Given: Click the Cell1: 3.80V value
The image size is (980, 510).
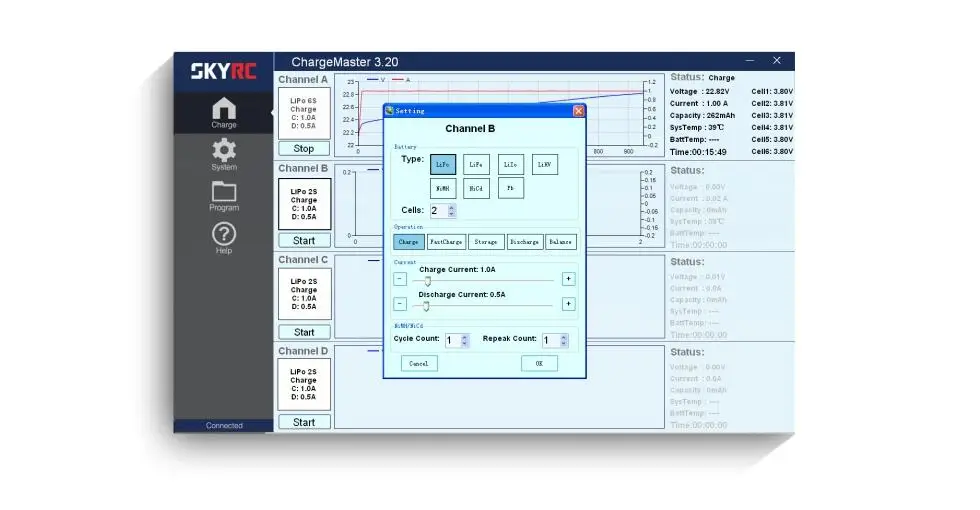Looking at the screenshot, I should coord(772,91).
